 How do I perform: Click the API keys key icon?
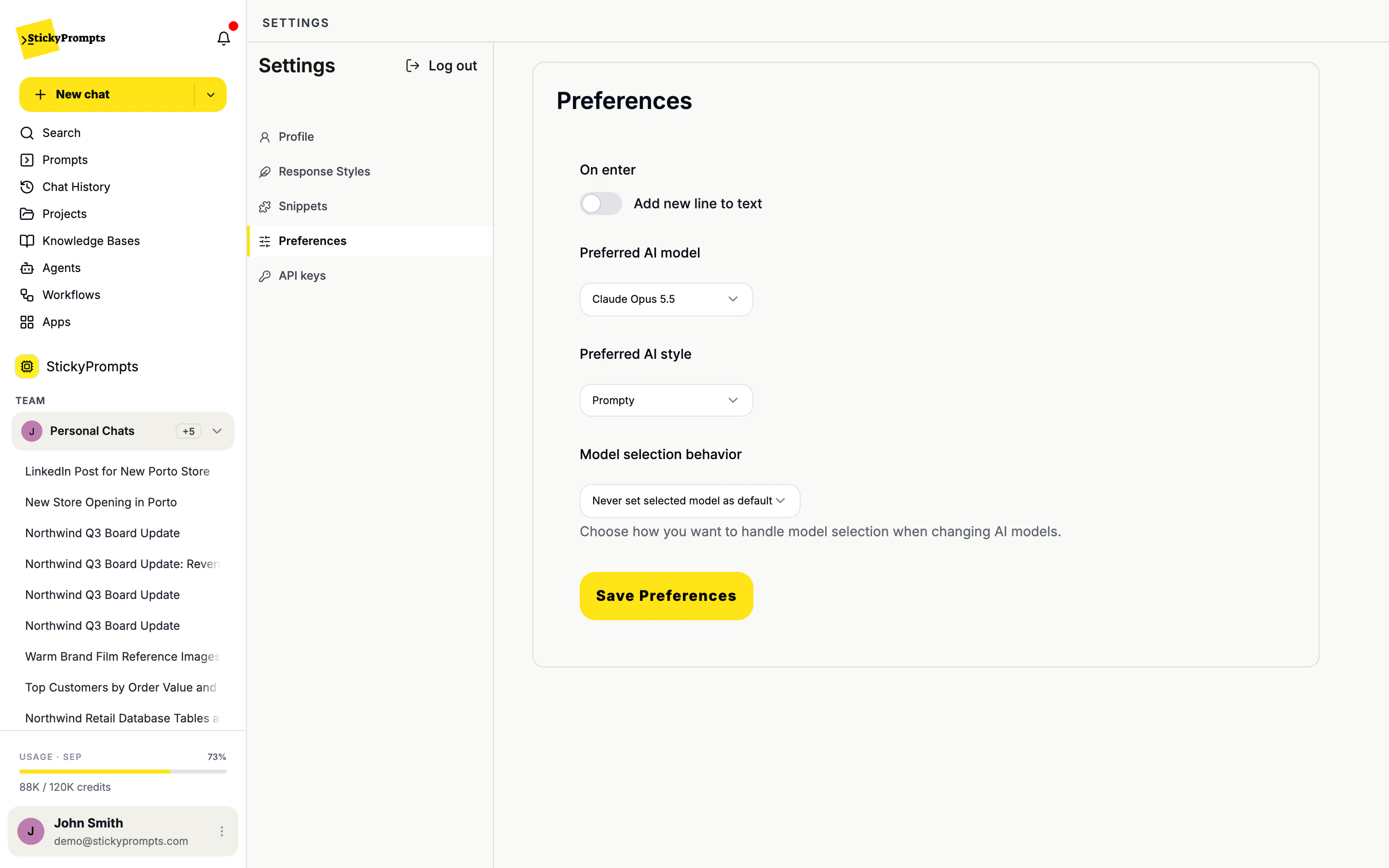click(265, 276)
